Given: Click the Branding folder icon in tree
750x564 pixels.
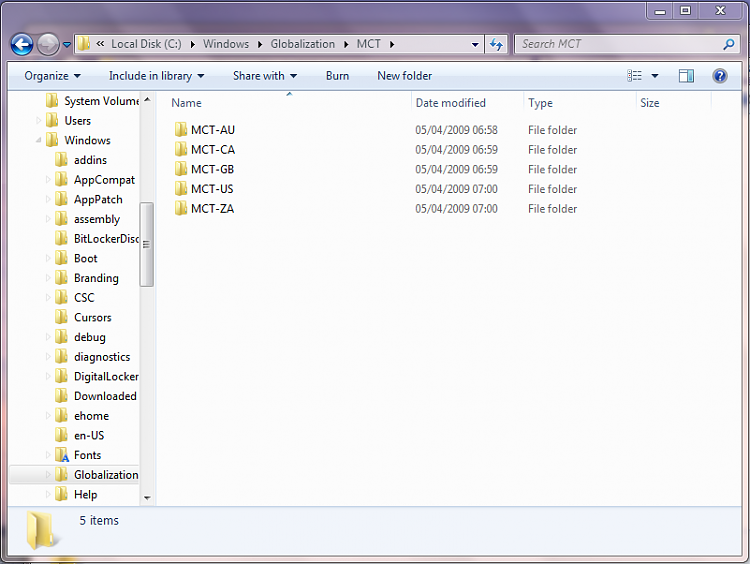Looking at the screenshot, I should pyautogui.click(x=61, y=277).
